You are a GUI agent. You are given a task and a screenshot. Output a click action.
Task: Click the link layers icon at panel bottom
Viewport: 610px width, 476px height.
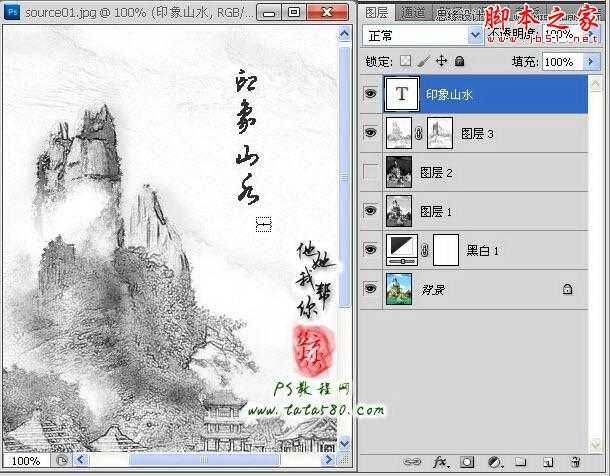(x=412, y=462)
